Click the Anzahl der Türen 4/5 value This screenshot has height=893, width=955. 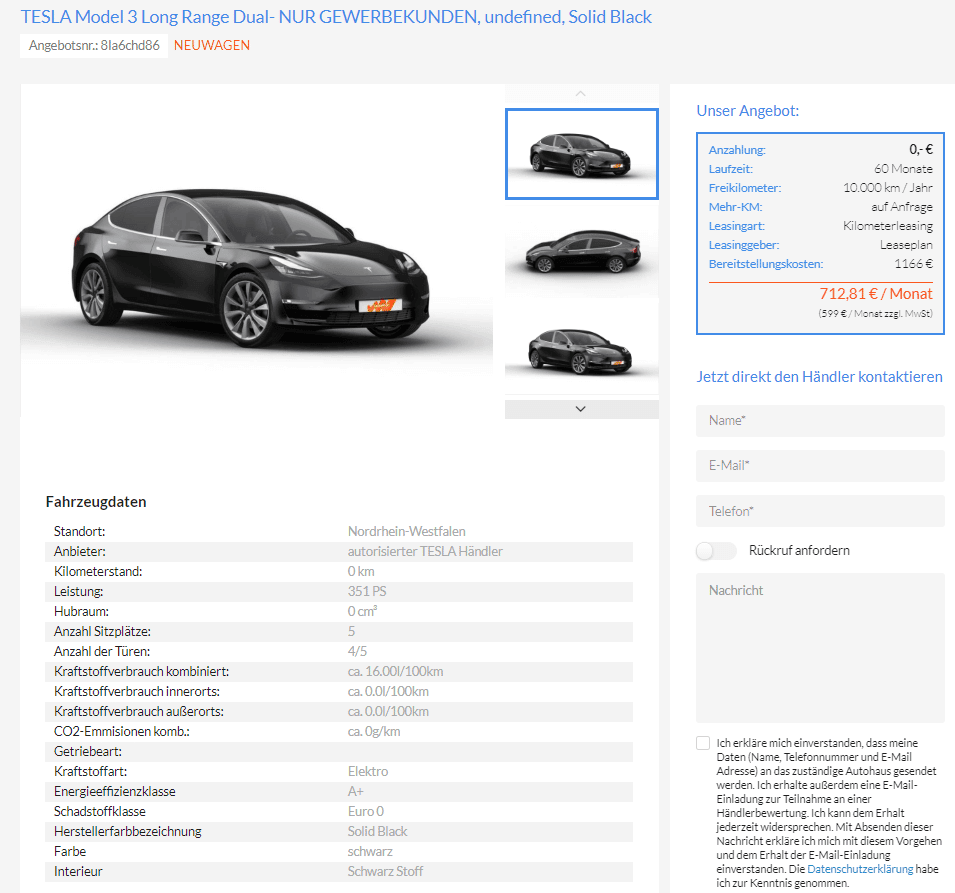(358, 652)
